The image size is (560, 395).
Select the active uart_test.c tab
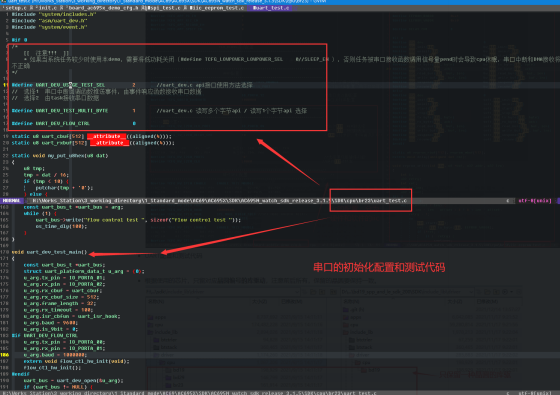[x=271, y=8]
